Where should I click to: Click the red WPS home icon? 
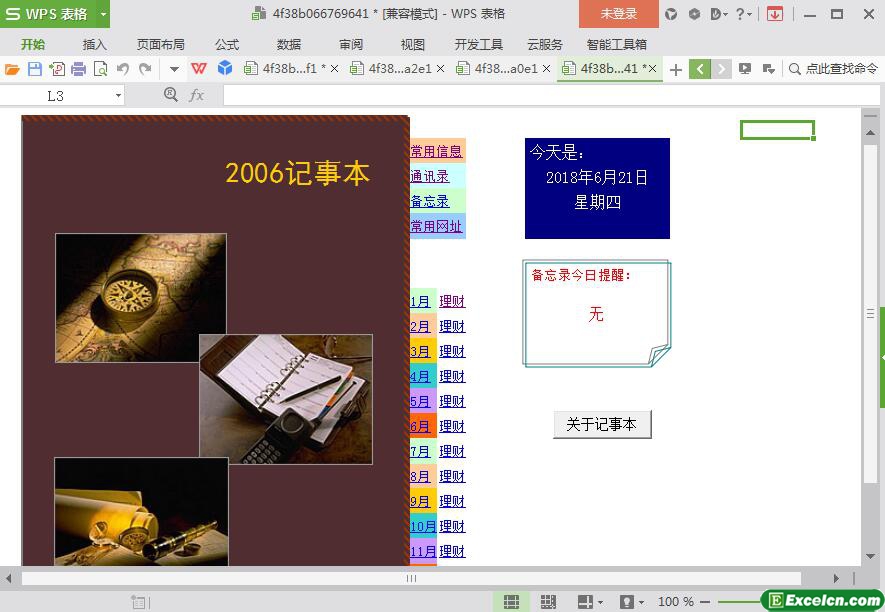point(199,69)
